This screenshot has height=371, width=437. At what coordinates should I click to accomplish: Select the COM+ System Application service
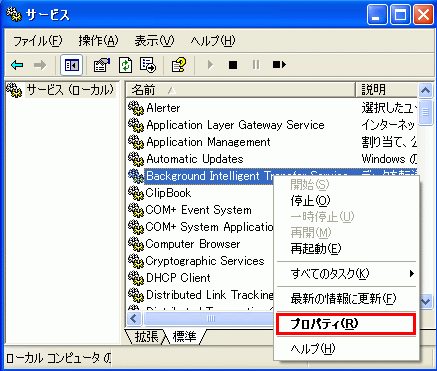tap(209, 227)
